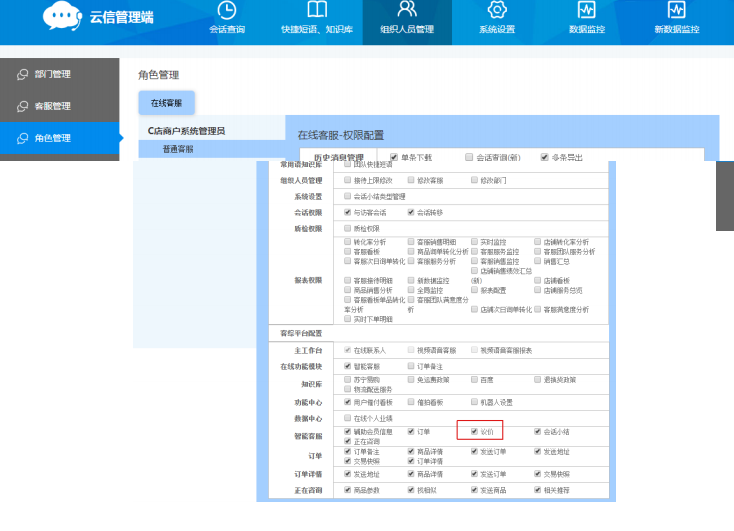The height and width of the screenshot is (531, 734).
Task: Select 客服管理 in the sidebar
Action: point(52,106)
